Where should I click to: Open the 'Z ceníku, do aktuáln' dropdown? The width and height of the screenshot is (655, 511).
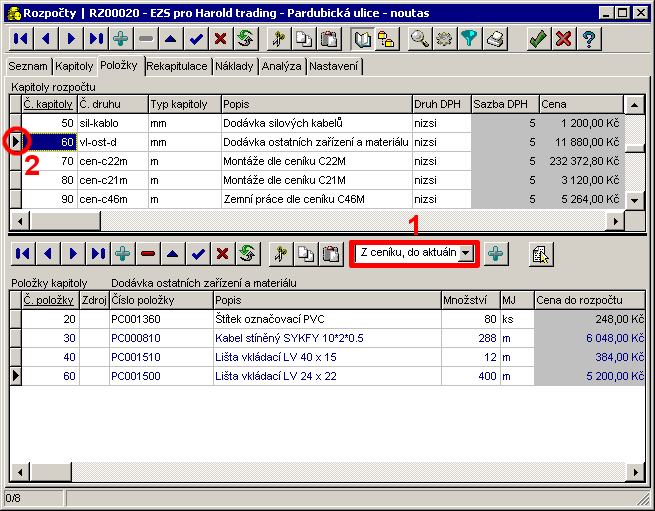pyautogui.click(x=465, y=253)
